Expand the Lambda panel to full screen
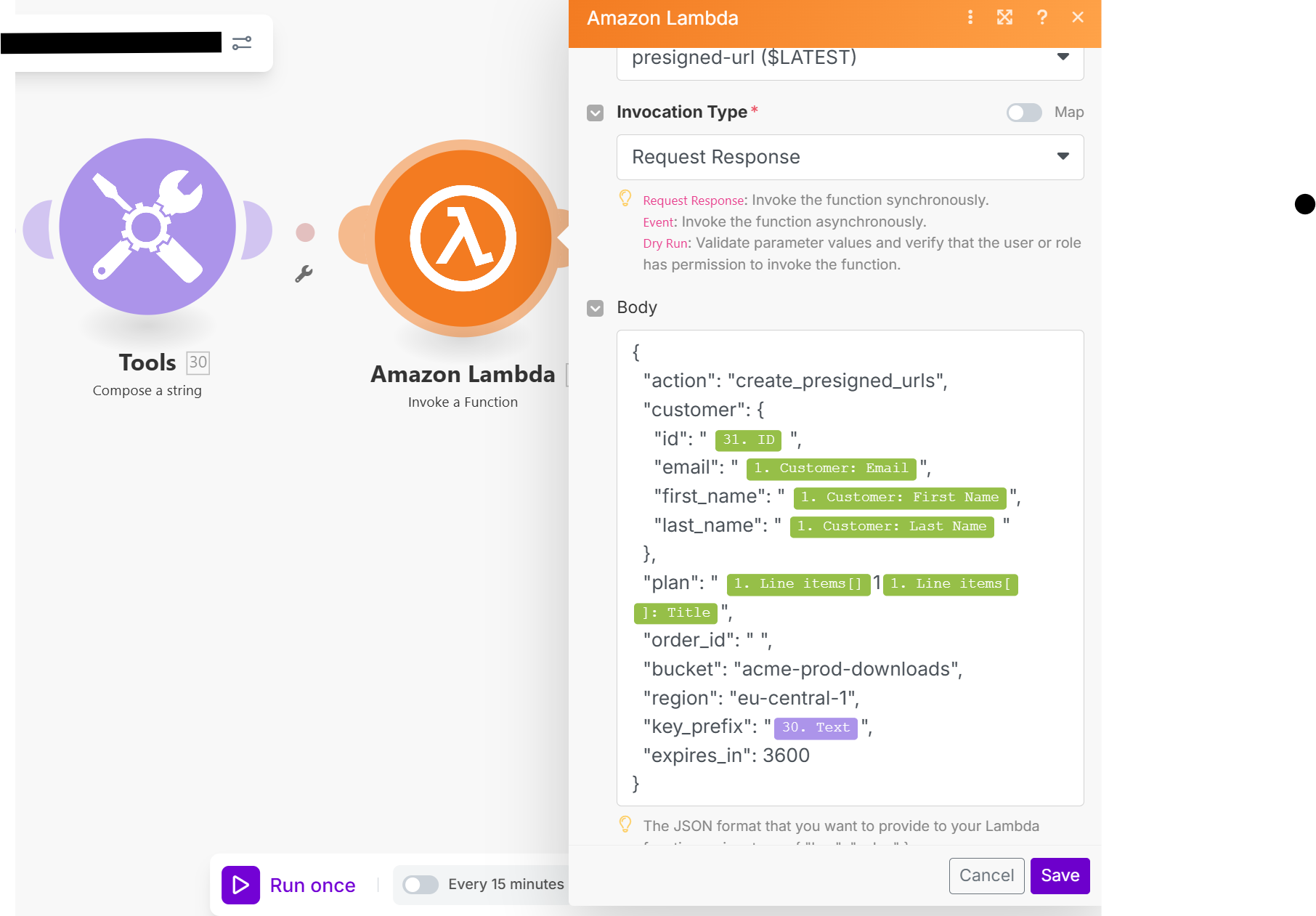The image size is (1316, 916). (x=1005, y=17)
